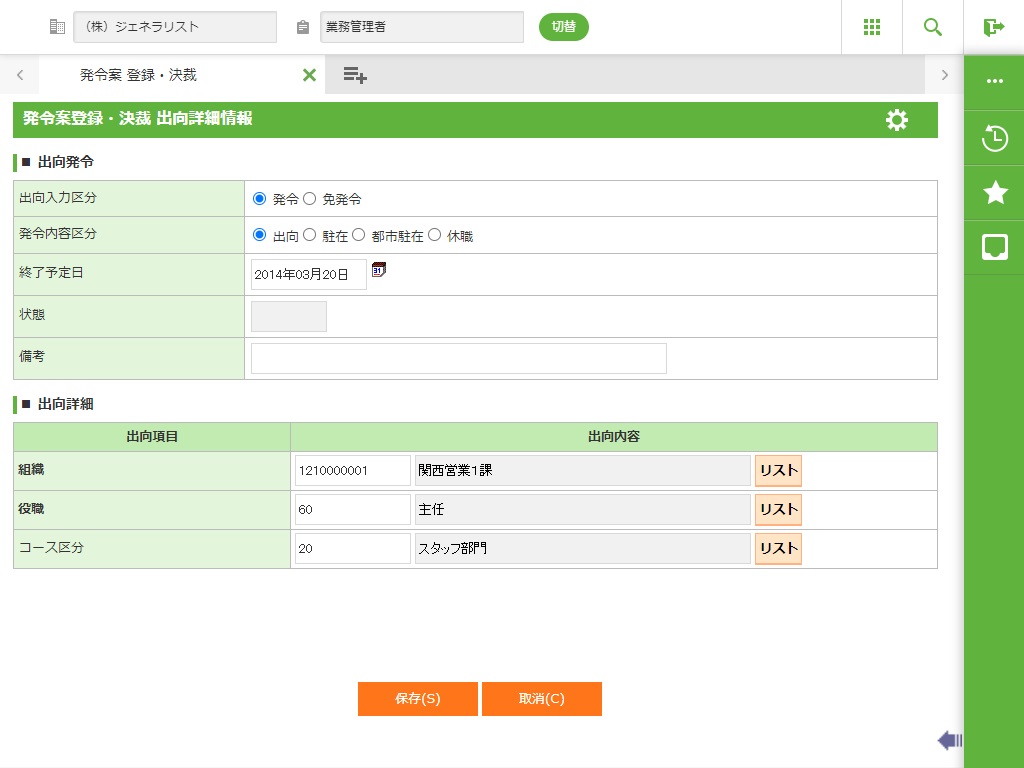Click the add new tab icon
1024x768 pixels.
pyautogui.click(x=355, y=75)
